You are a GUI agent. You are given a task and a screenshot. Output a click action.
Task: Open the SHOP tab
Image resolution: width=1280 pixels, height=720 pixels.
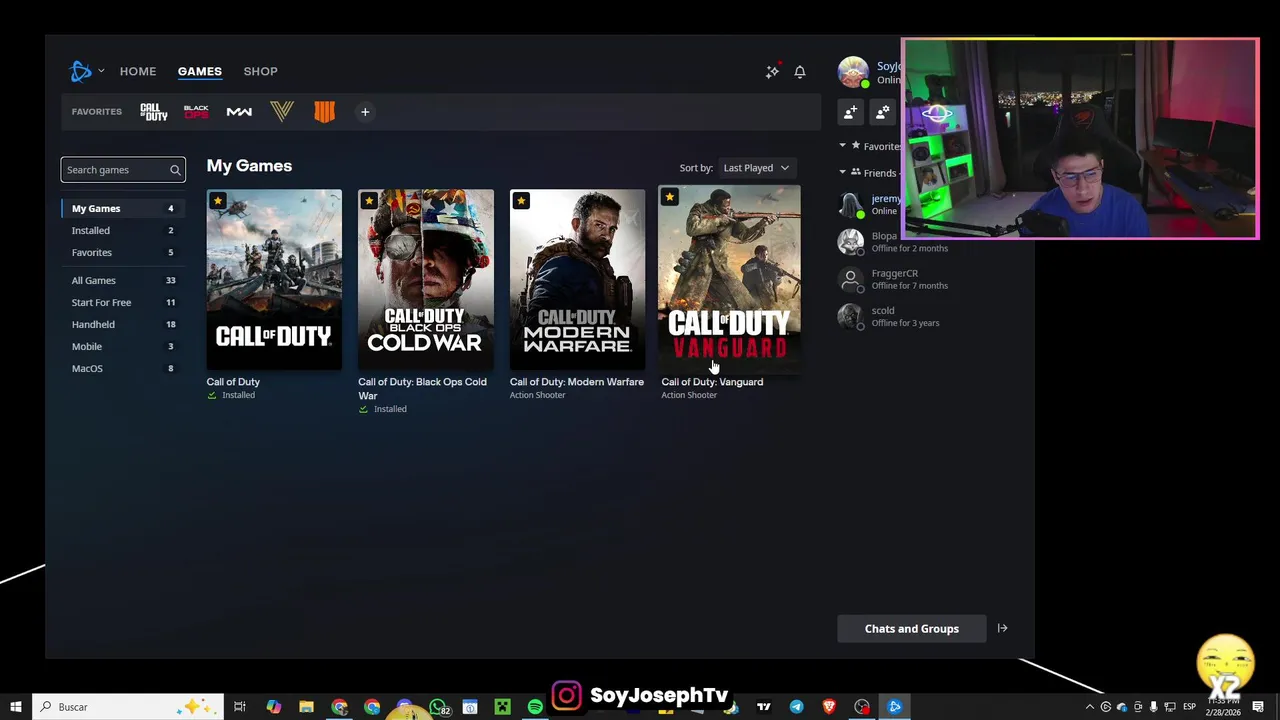coord(260,71)
